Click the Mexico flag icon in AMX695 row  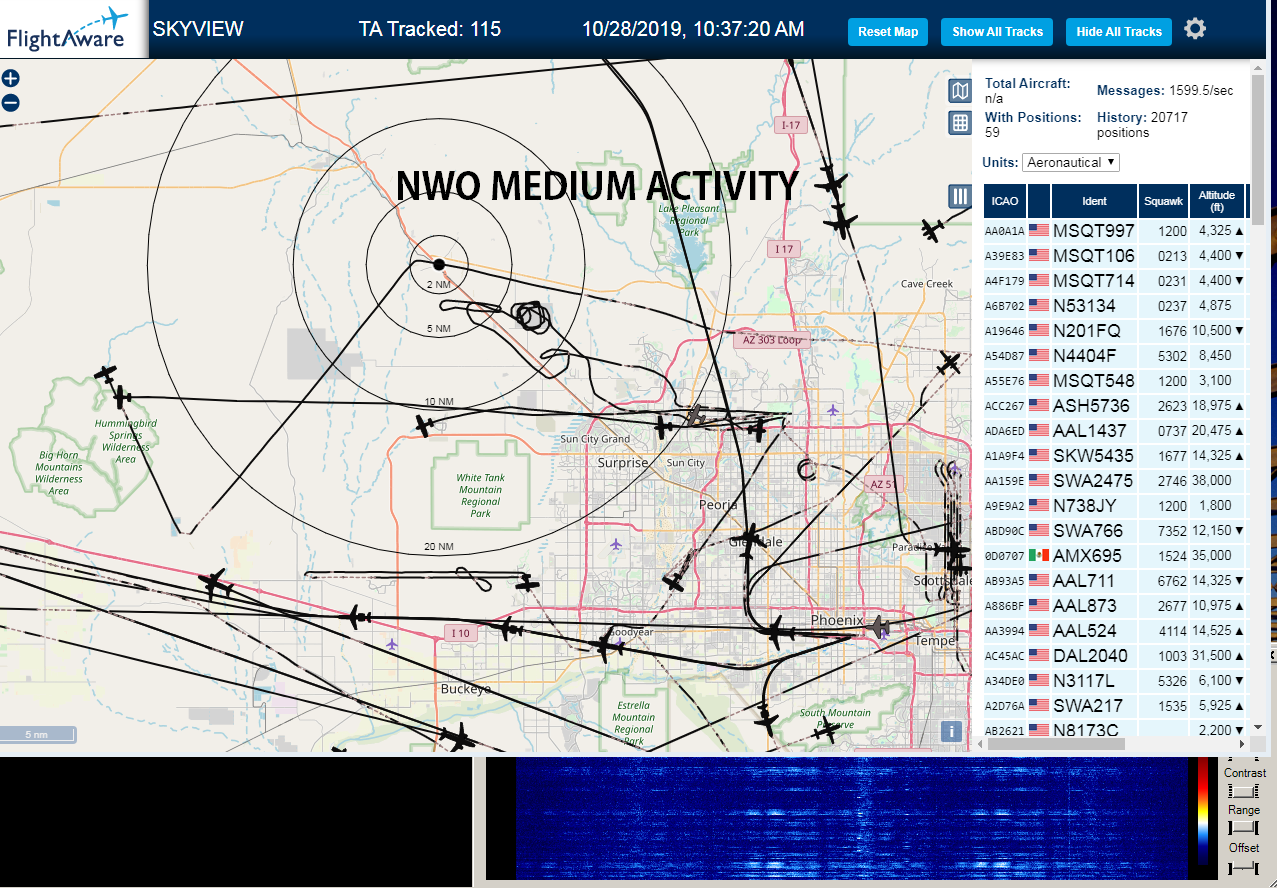pyautogui.click(x=1039, y=555)
